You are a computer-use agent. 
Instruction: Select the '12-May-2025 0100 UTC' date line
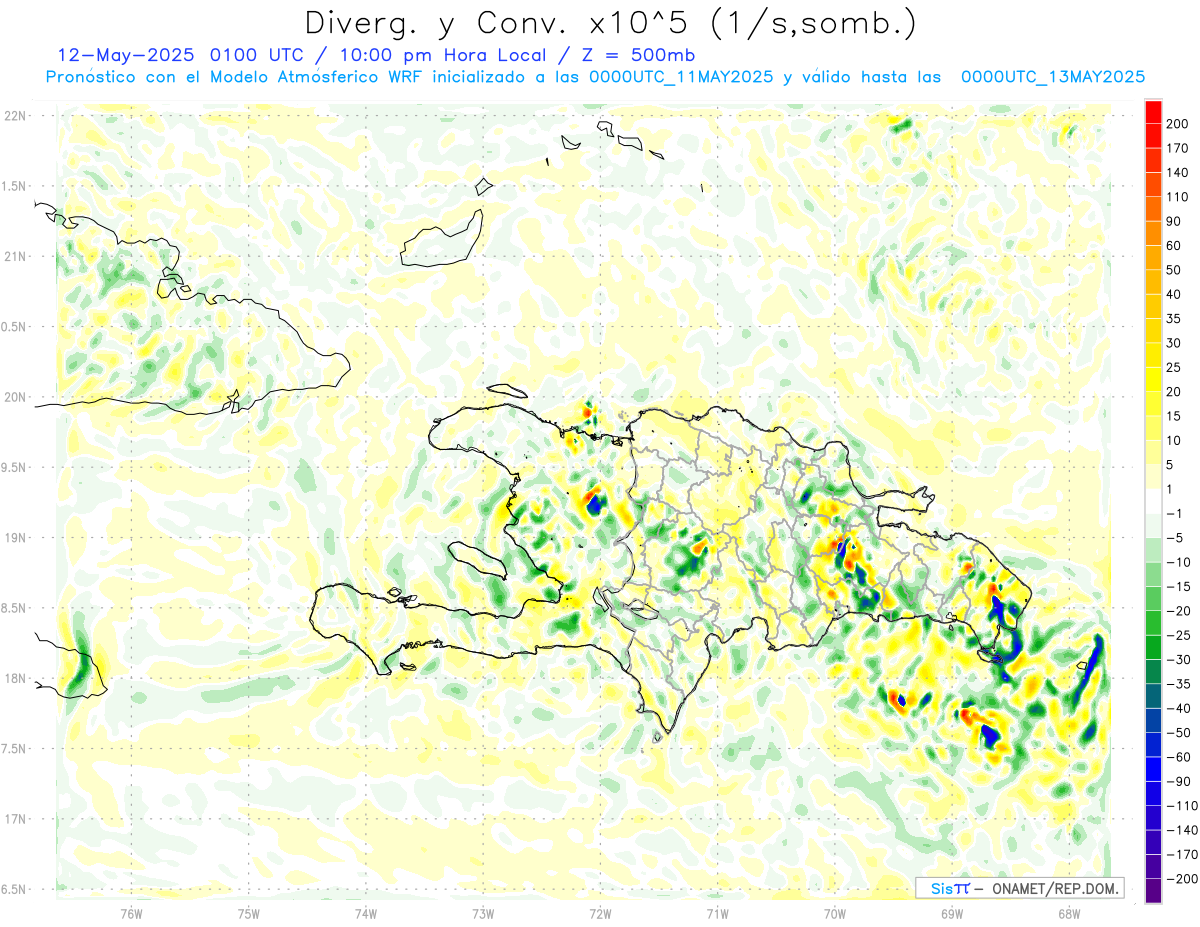click(185, 55)
